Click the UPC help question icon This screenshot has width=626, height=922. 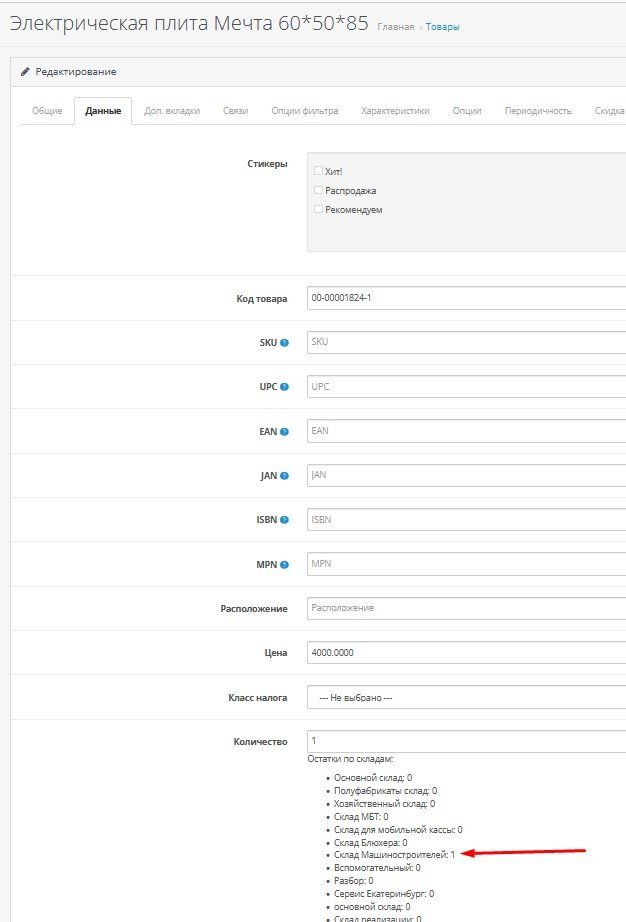284,387
